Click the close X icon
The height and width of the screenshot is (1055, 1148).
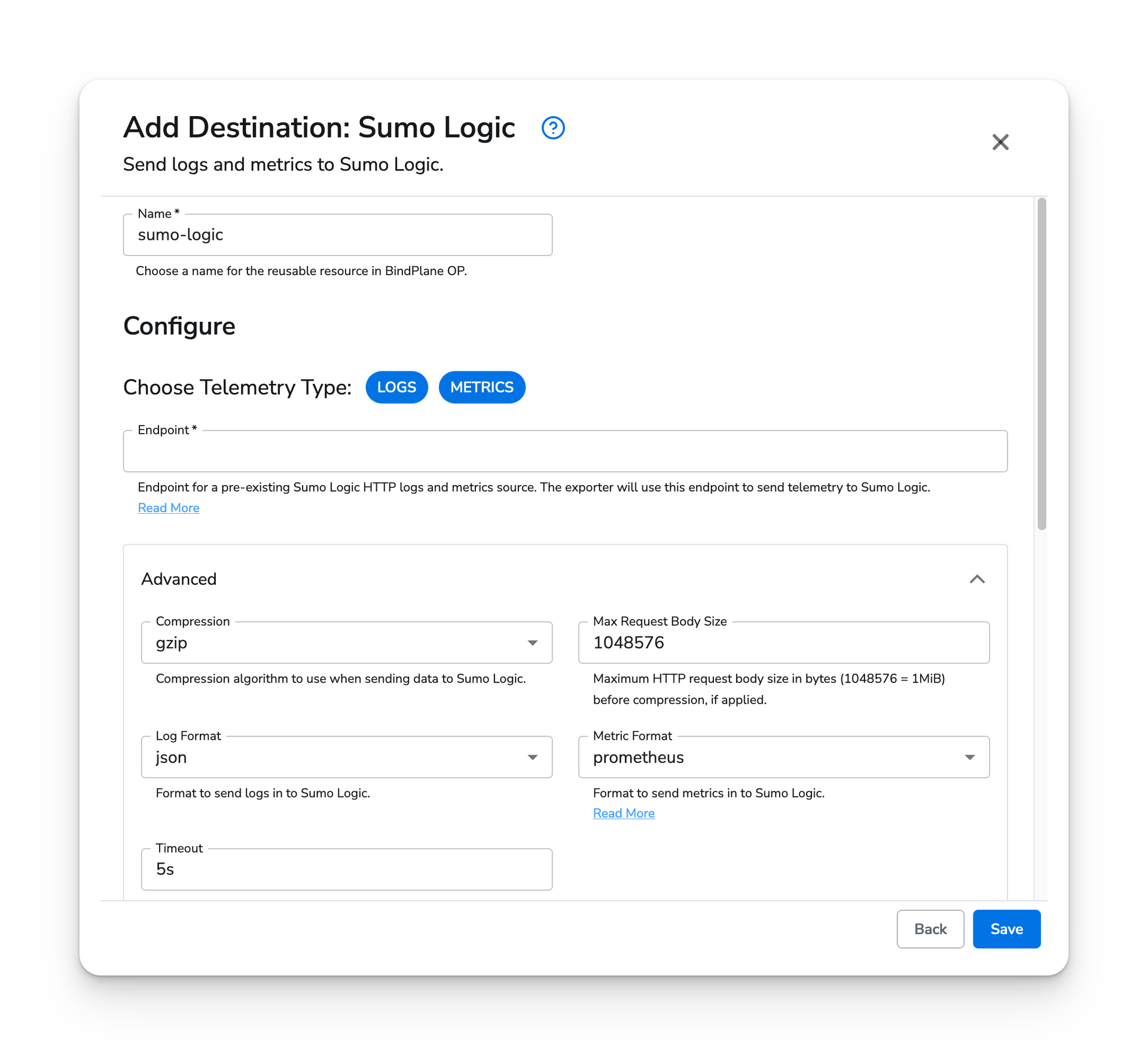pos(1000,142)
